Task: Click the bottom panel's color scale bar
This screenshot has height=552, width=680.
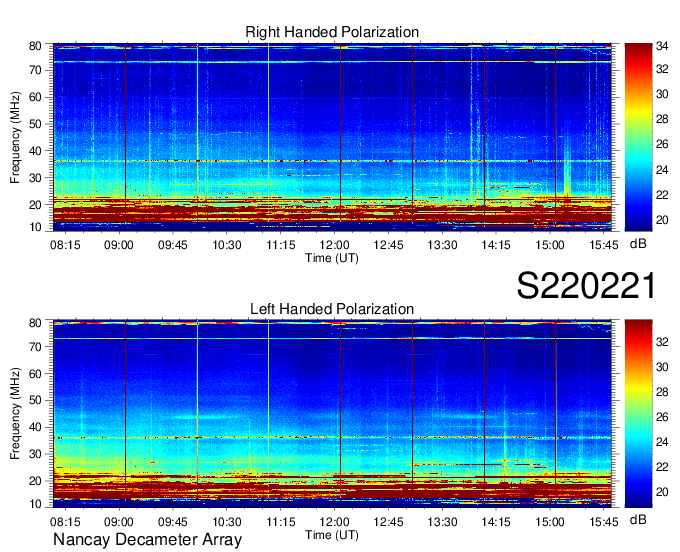Action: [638, 414]
